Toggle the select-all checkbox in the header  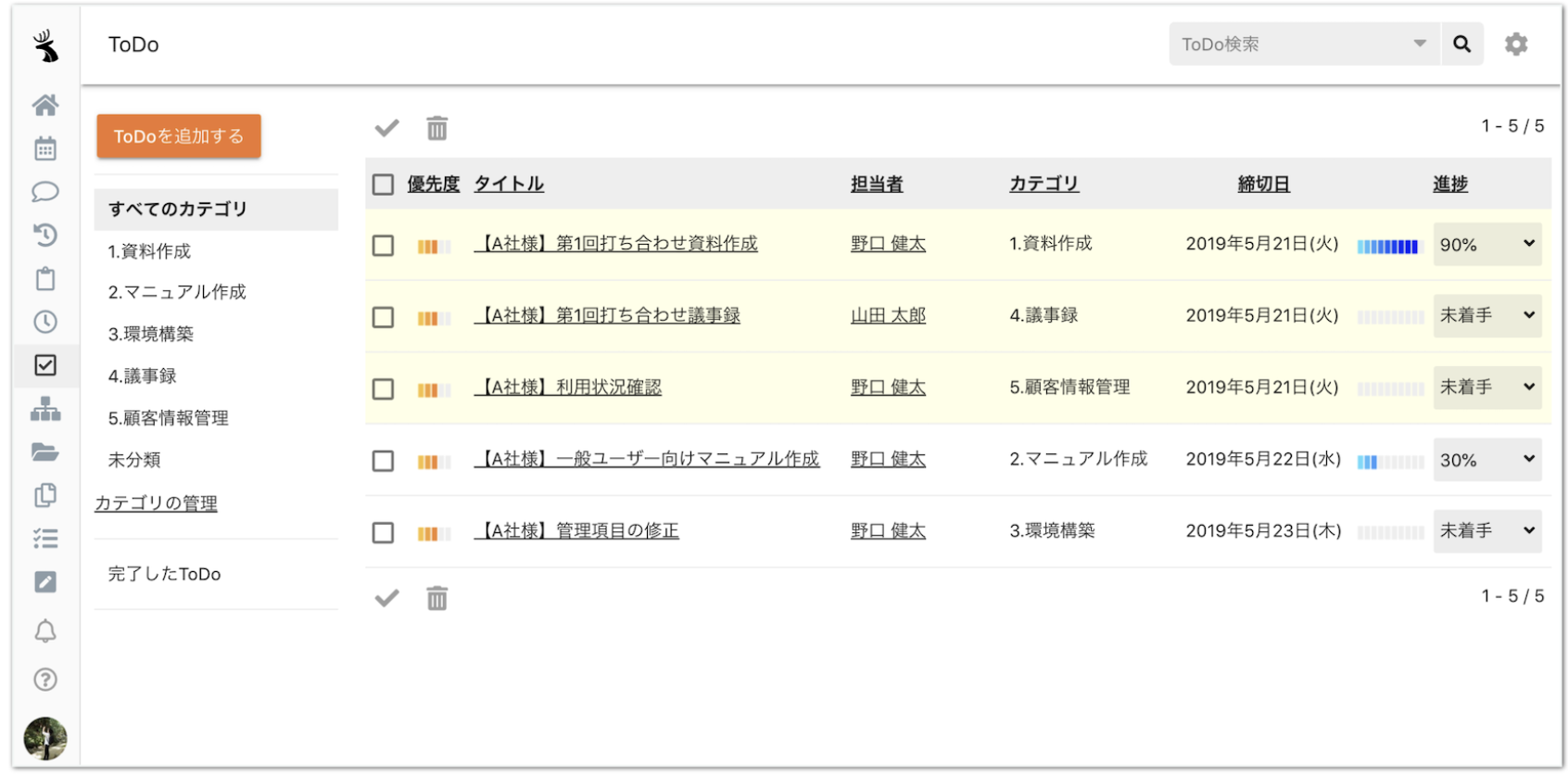383,185
